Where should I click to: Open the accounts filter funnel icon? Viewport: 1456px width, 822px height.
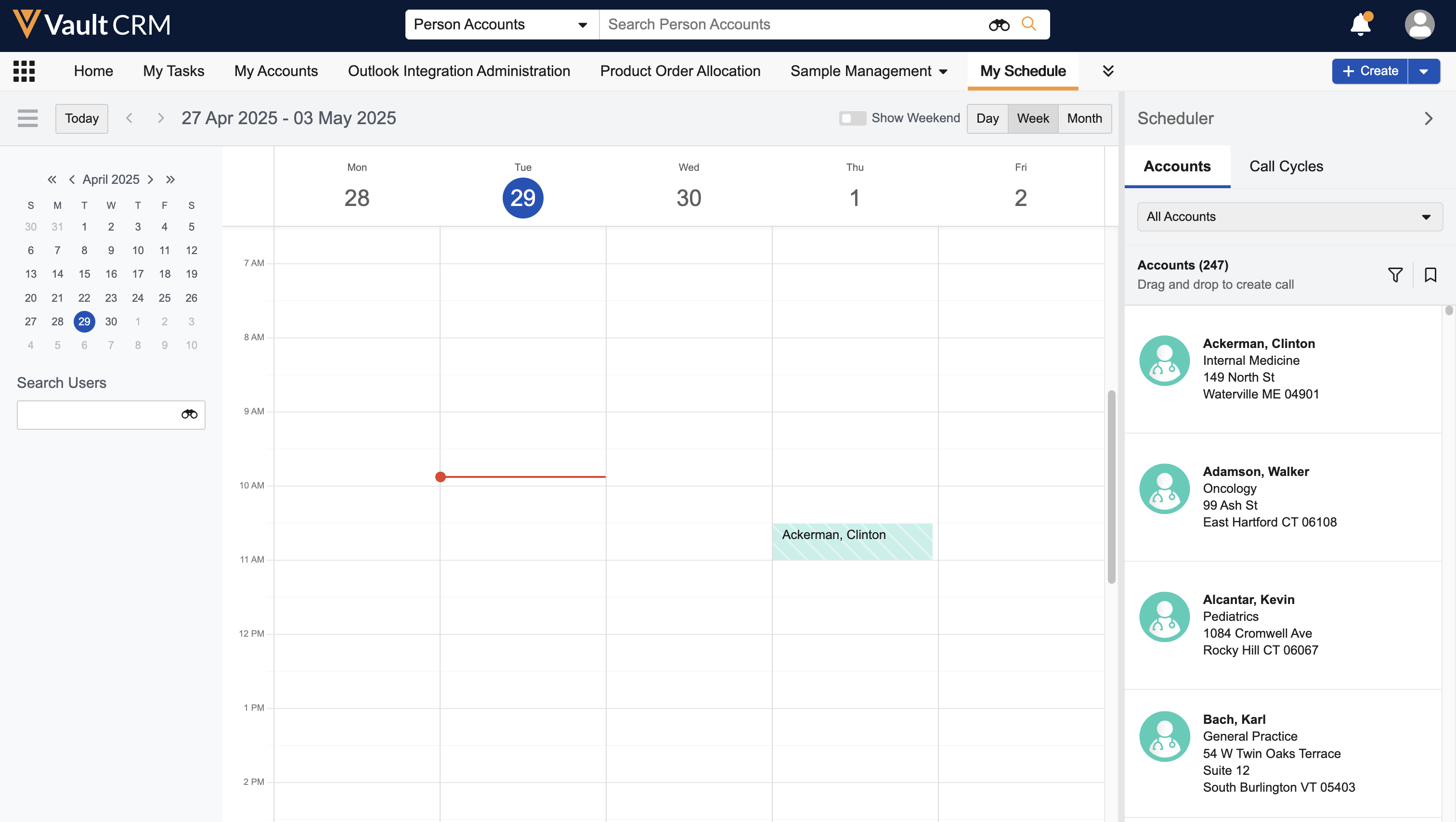(x=1395, y=275)
